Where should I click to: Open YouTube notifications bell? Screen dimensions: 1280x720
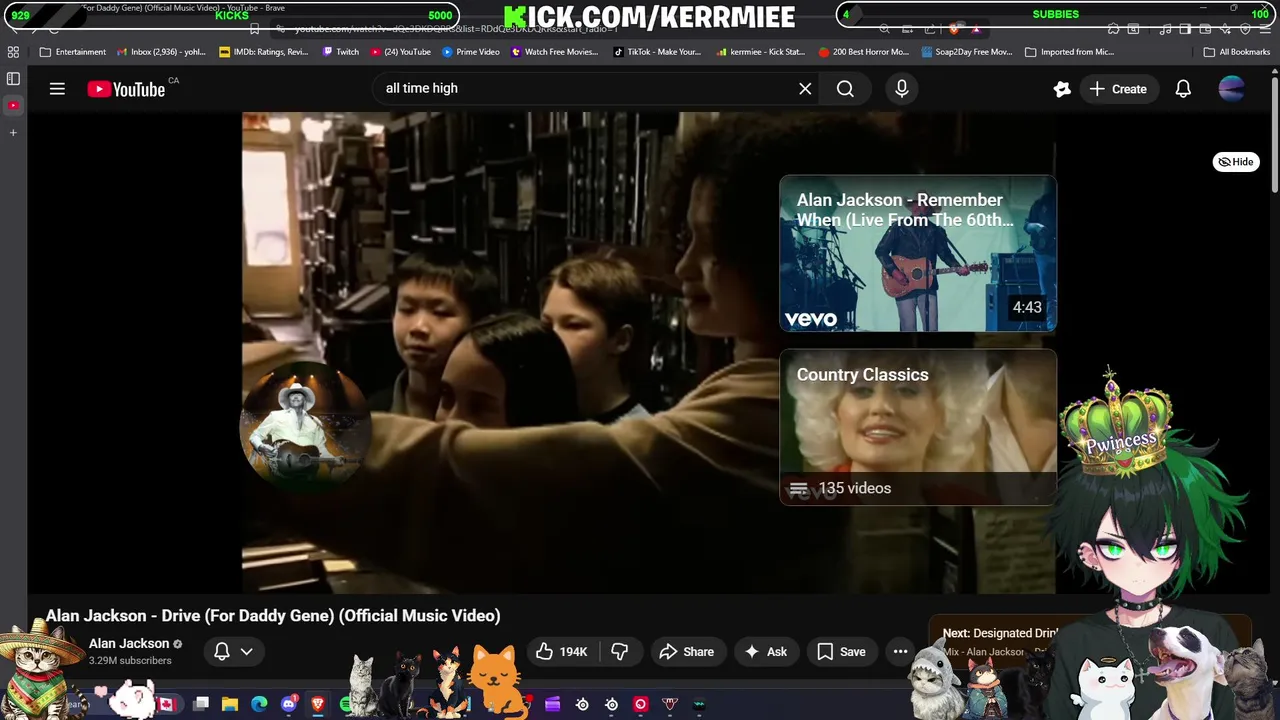(1183, 89)
